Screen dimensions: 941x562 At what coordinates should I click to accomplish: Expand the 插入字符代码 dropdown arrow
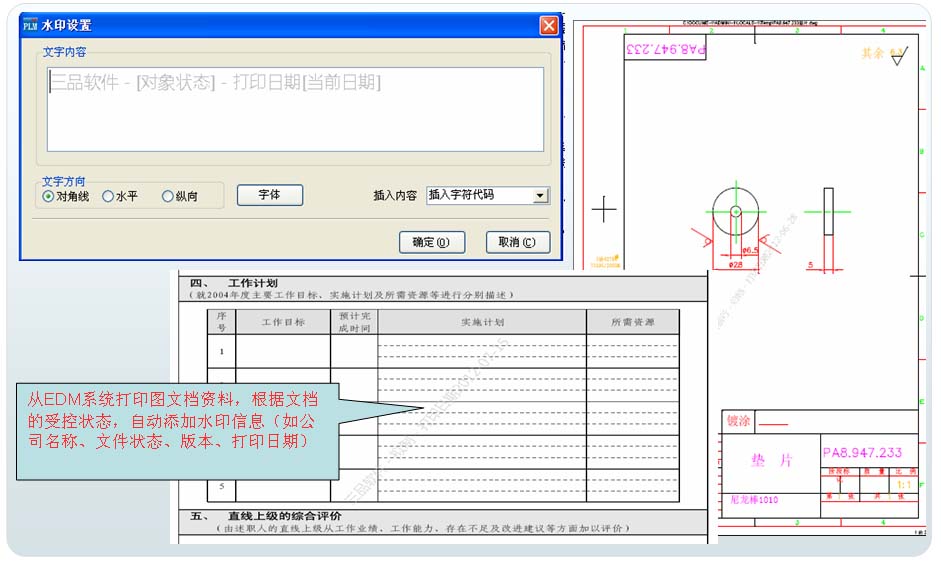pyautogui.click(x=540, y=196)
